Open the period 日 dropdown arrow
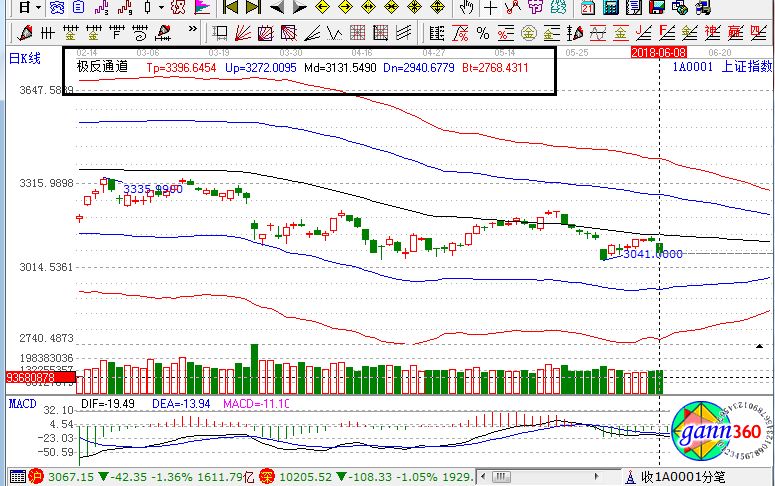This screenshot has width=775, height=486. [x=36, y=8]
